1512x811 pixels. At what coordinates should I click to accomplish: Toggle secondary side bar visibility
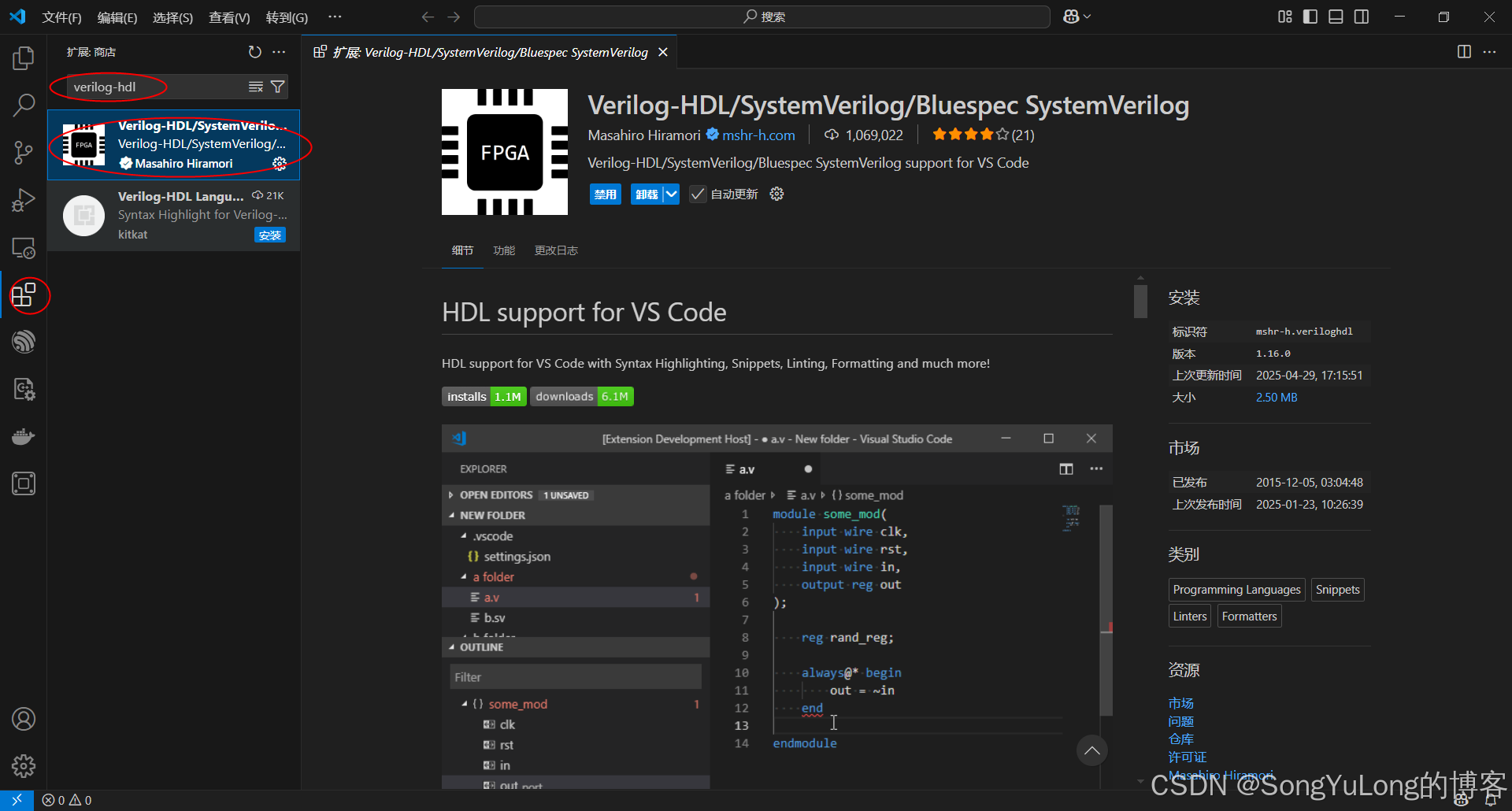coord(1362,17)
